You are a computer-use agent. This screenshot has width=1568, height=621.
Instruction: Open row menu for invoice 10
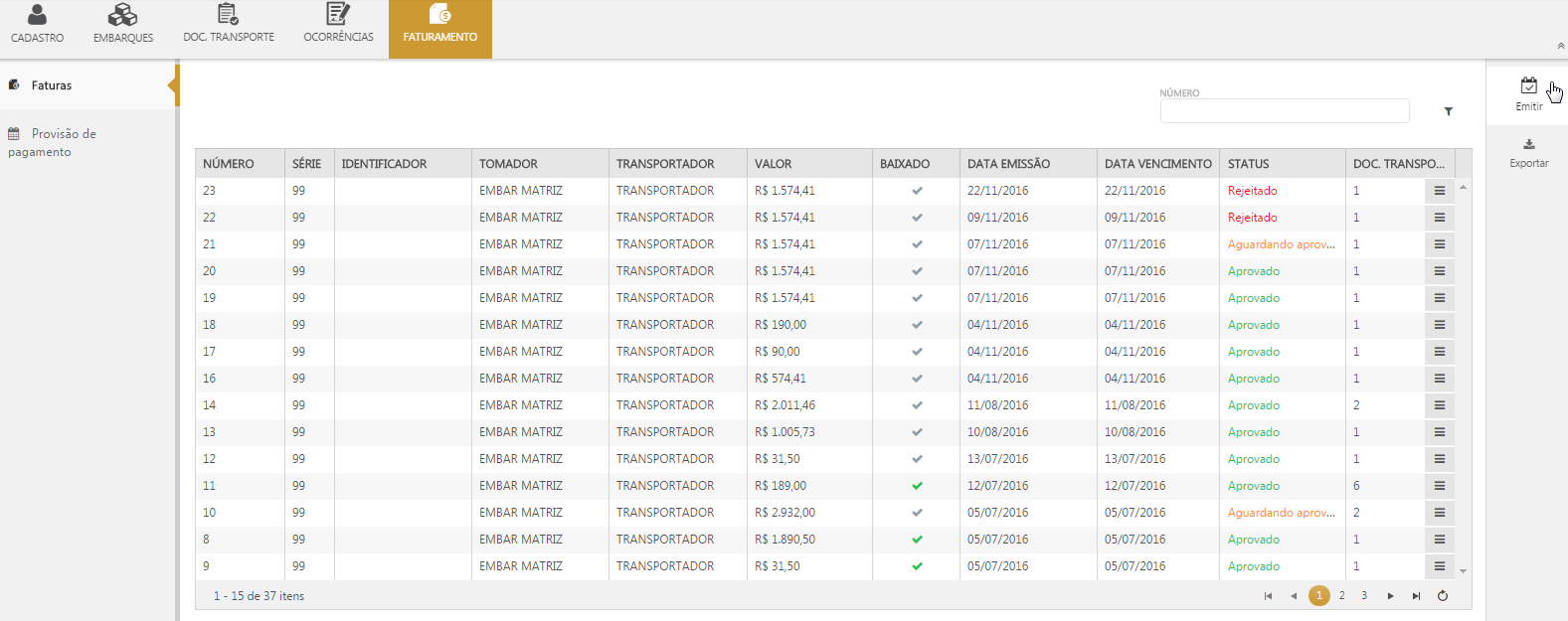(1439, 513)
